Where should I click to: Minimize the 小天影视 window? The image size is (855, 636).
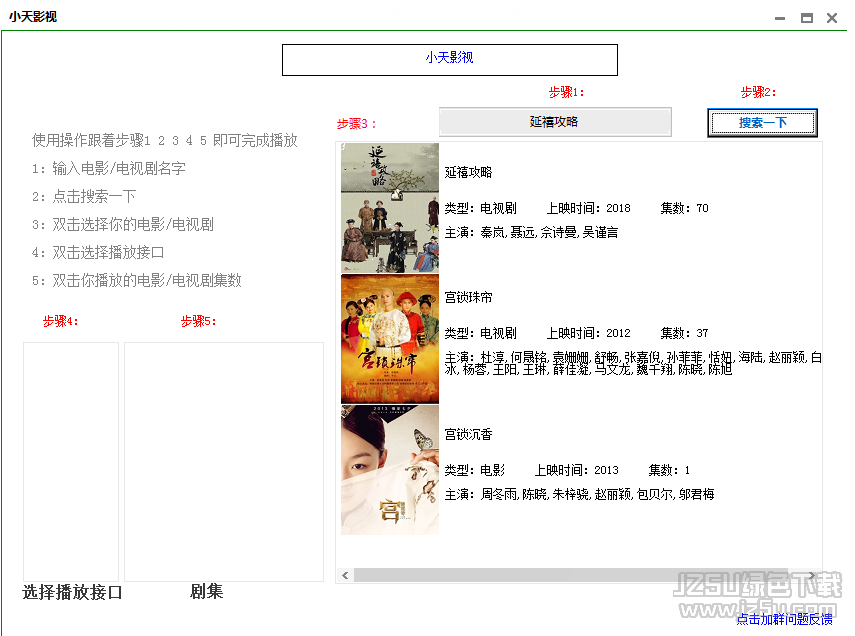tap(781, 17)
